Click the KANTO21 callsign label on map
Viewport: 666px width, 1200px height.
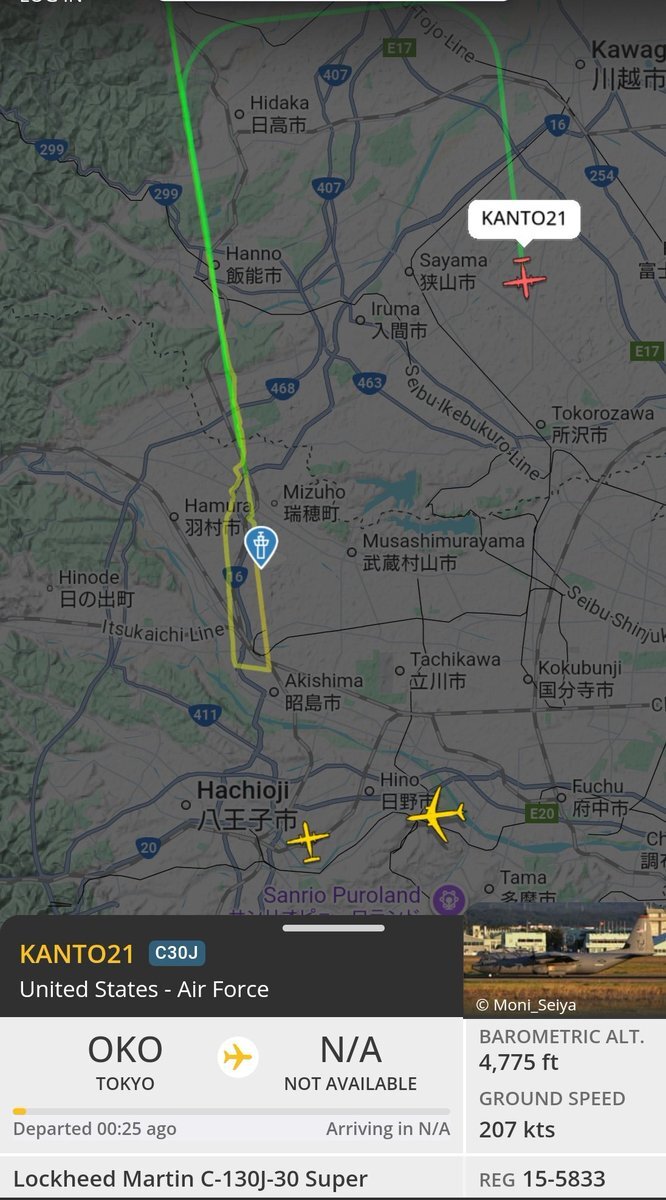[x=524, y=219]
